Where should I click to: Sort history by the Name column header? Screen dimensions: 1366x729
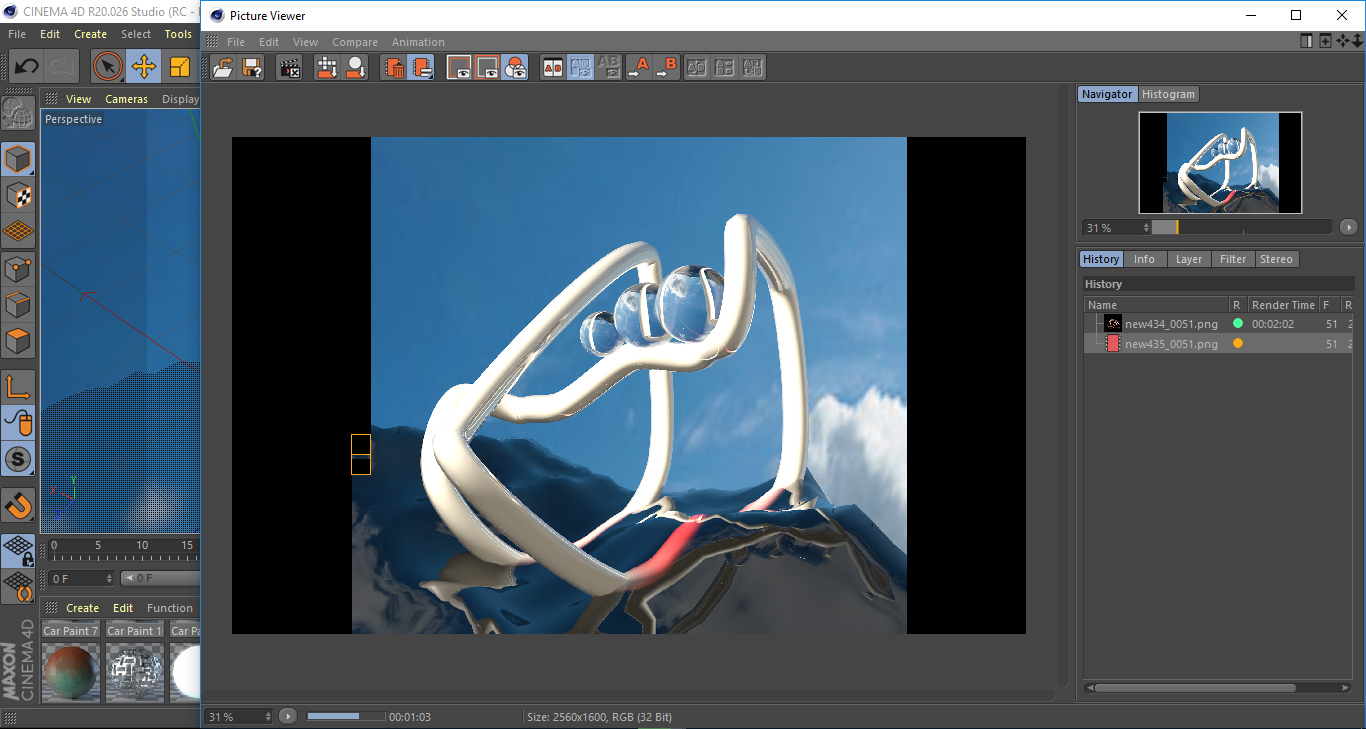point(1157,305)
